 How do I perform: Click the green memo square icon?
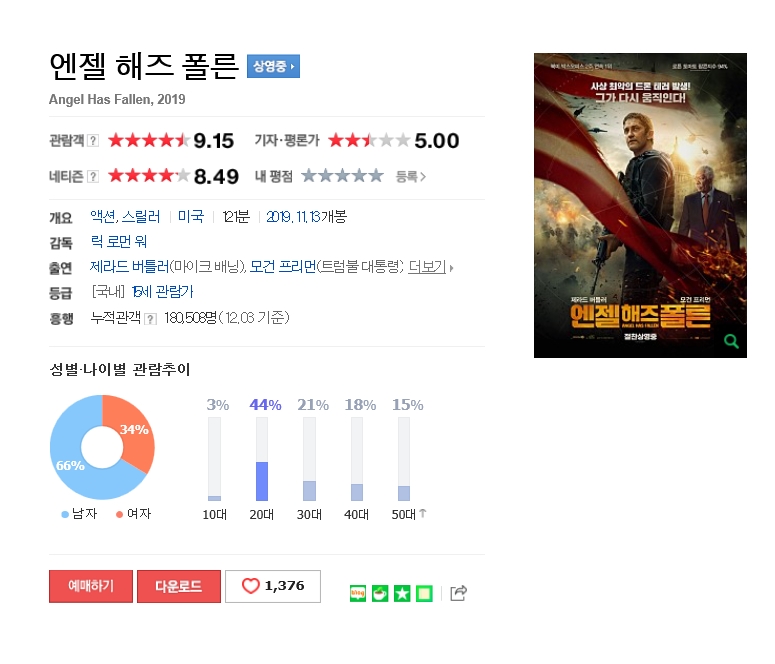tap(424, 593)
